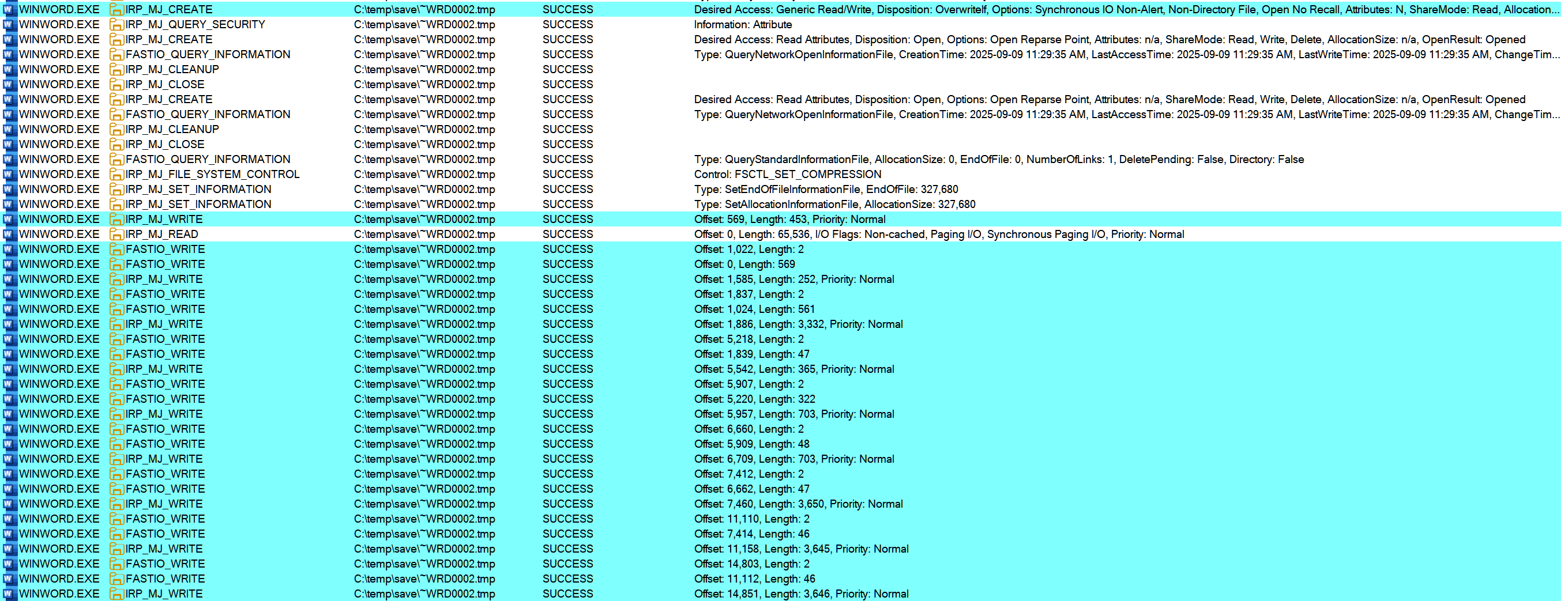Image resolution: width=1568 pixels, height=601 pixels.
Task: Click the file path on the IRP_MJ_FILE_SYSTEM_CONTROL row
Action: pyautogui.click(x=424, y=175)
